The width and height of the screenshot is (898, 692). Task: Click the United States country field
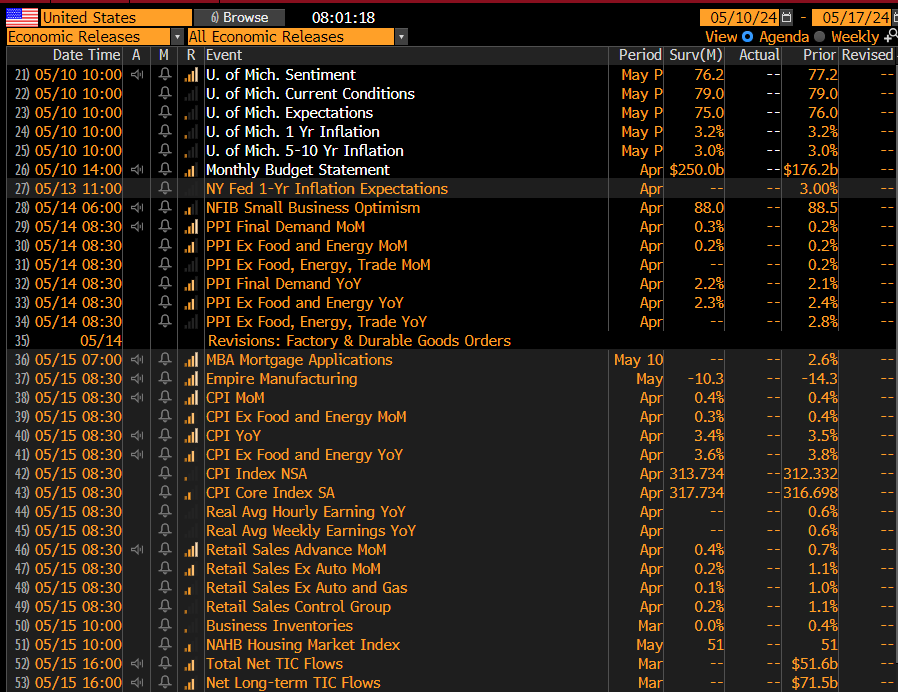116,18
